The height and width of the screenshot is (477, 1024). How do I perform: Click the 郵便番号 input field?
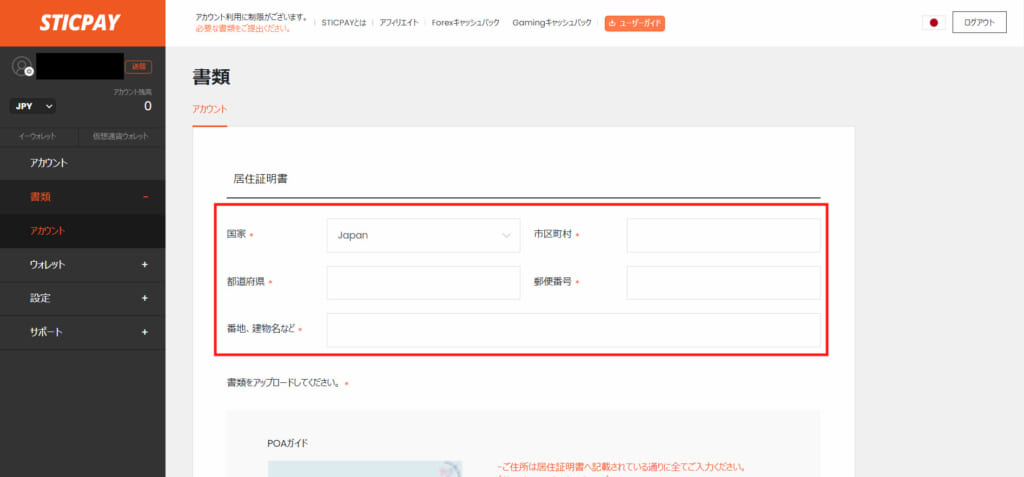pos(723,282)
